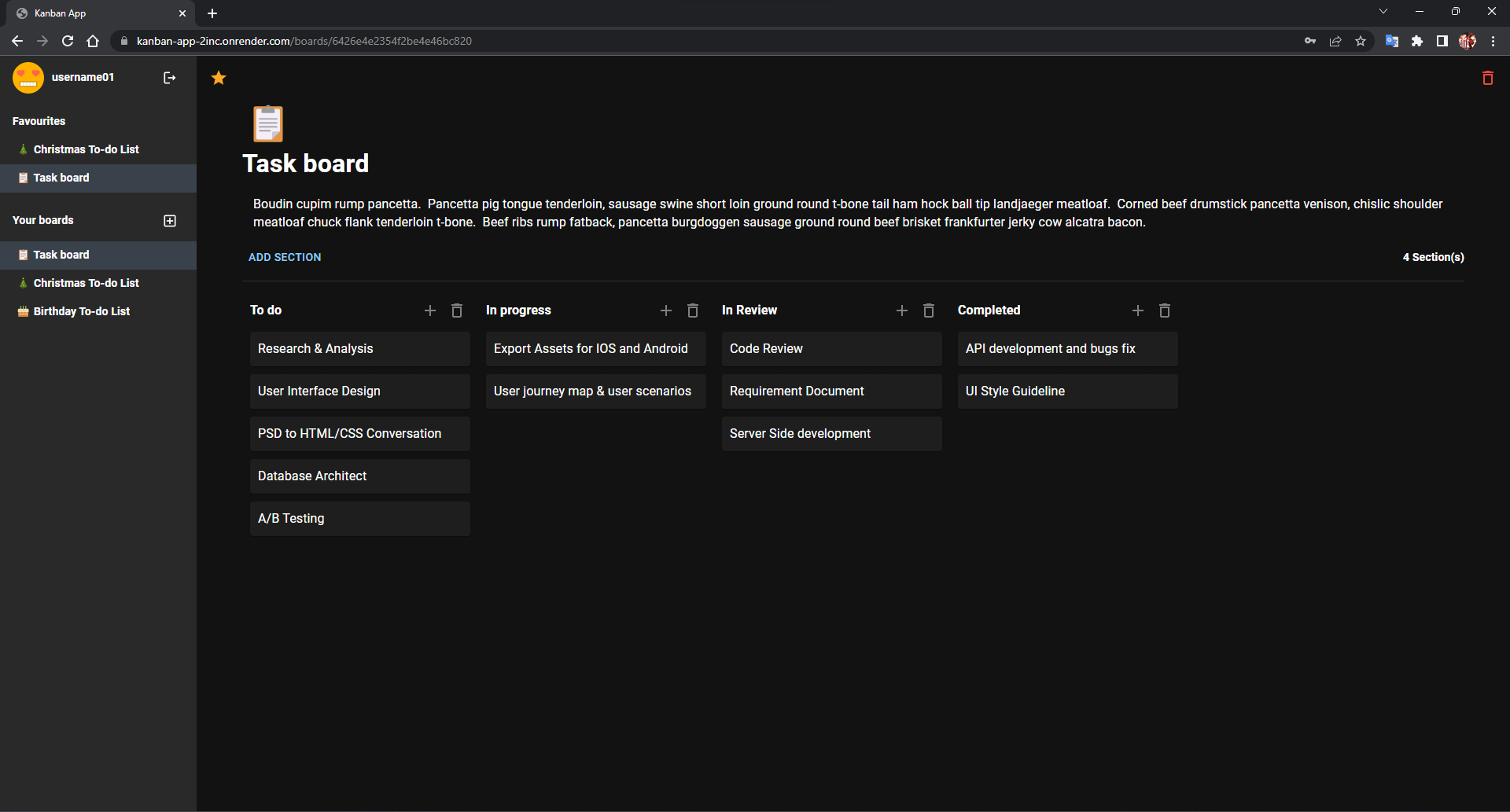This screenshot has height=812, width=1510.
Task: Open Birthday To-do List board
Action: point(80,310)
